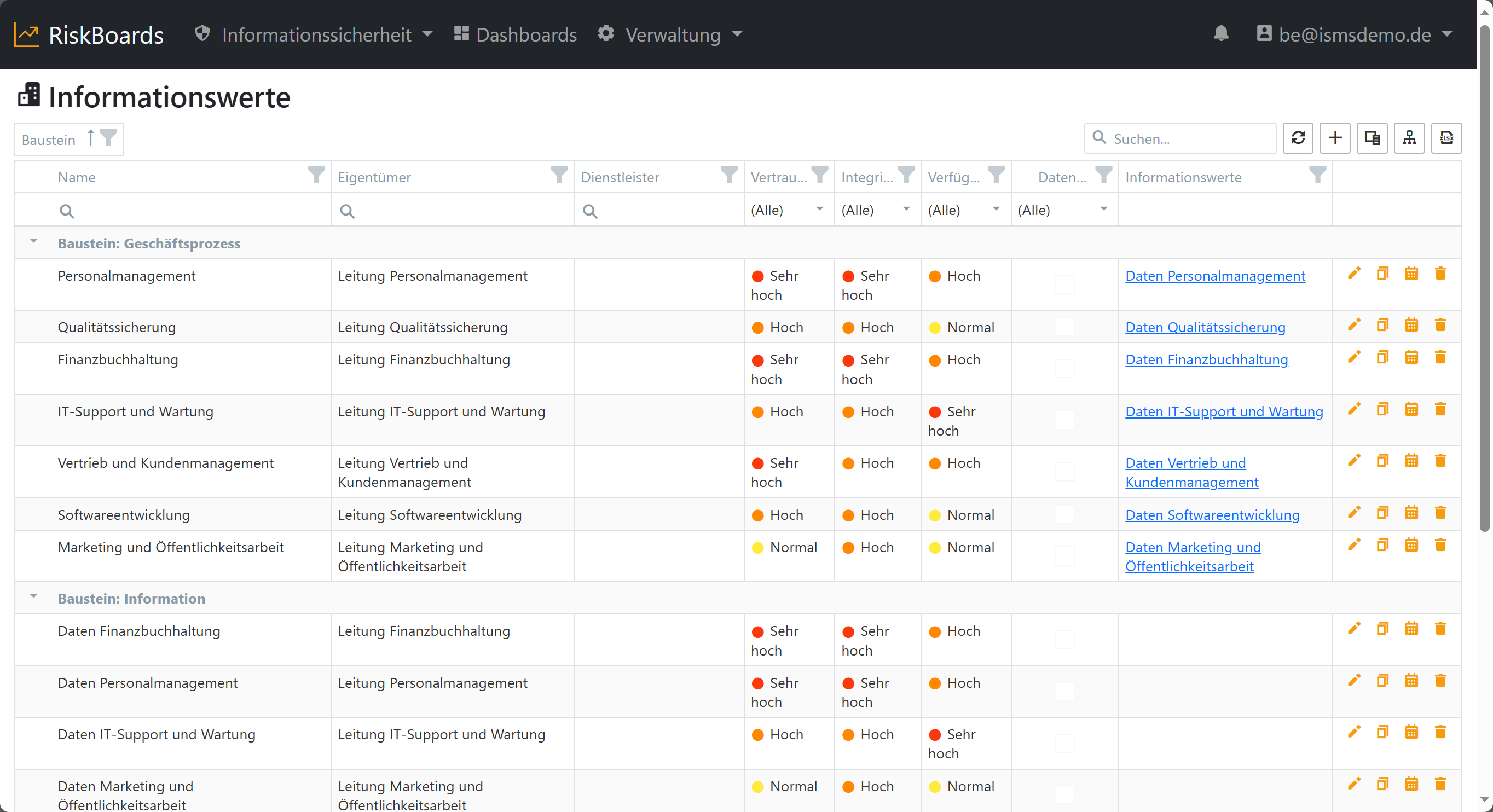Focus the Suchen... search field
The image size is (1493, 812).
[x=1180, y=138]
